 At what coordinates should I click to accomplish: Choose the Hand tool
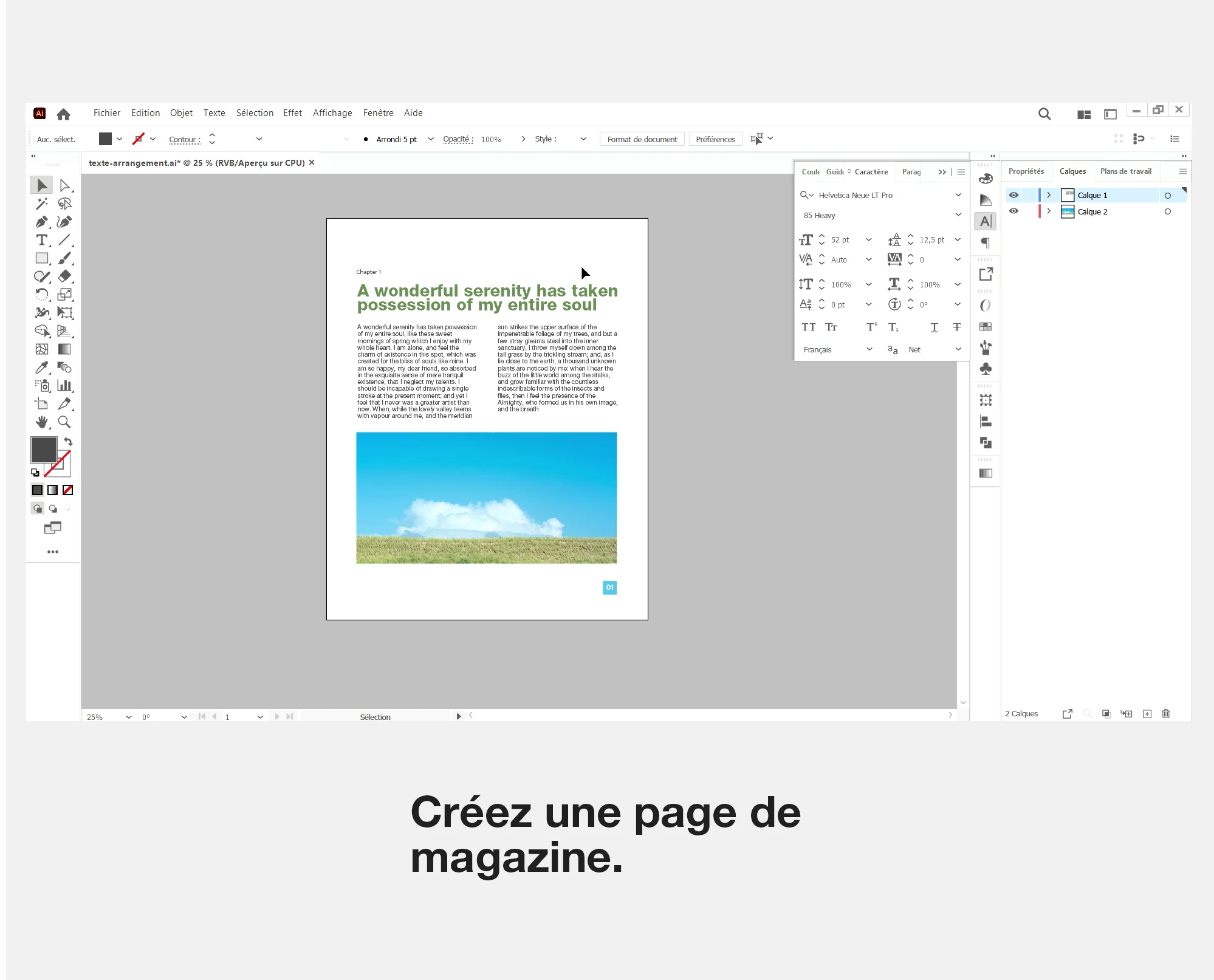point(41,422)
